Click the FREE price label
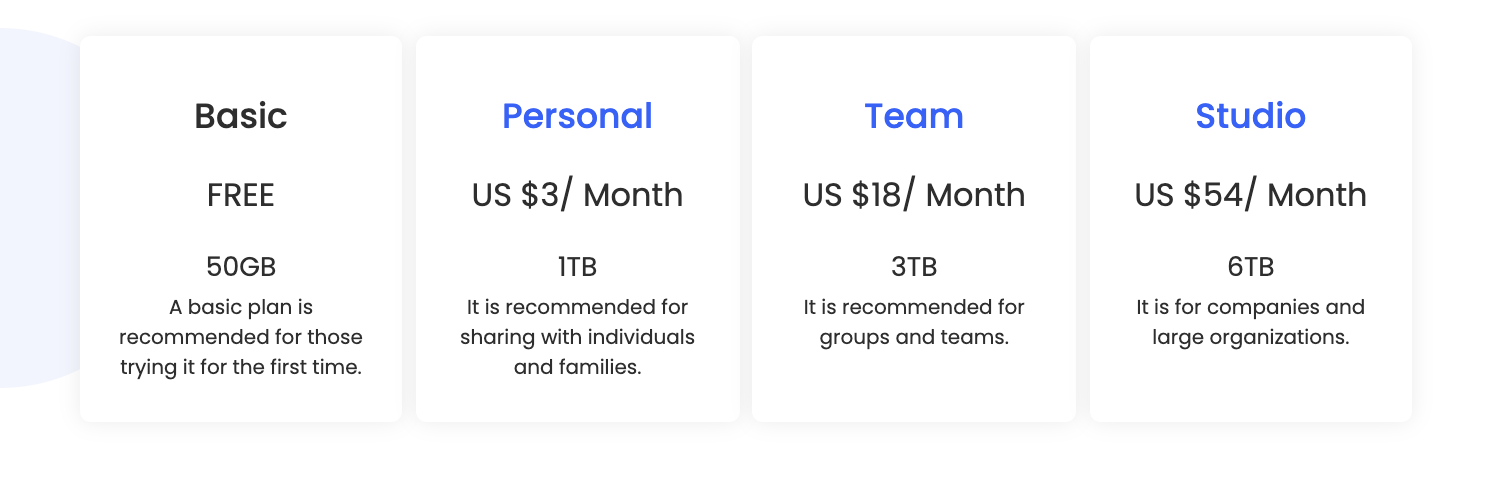1510x482 pixels. (x=241, y=195)
